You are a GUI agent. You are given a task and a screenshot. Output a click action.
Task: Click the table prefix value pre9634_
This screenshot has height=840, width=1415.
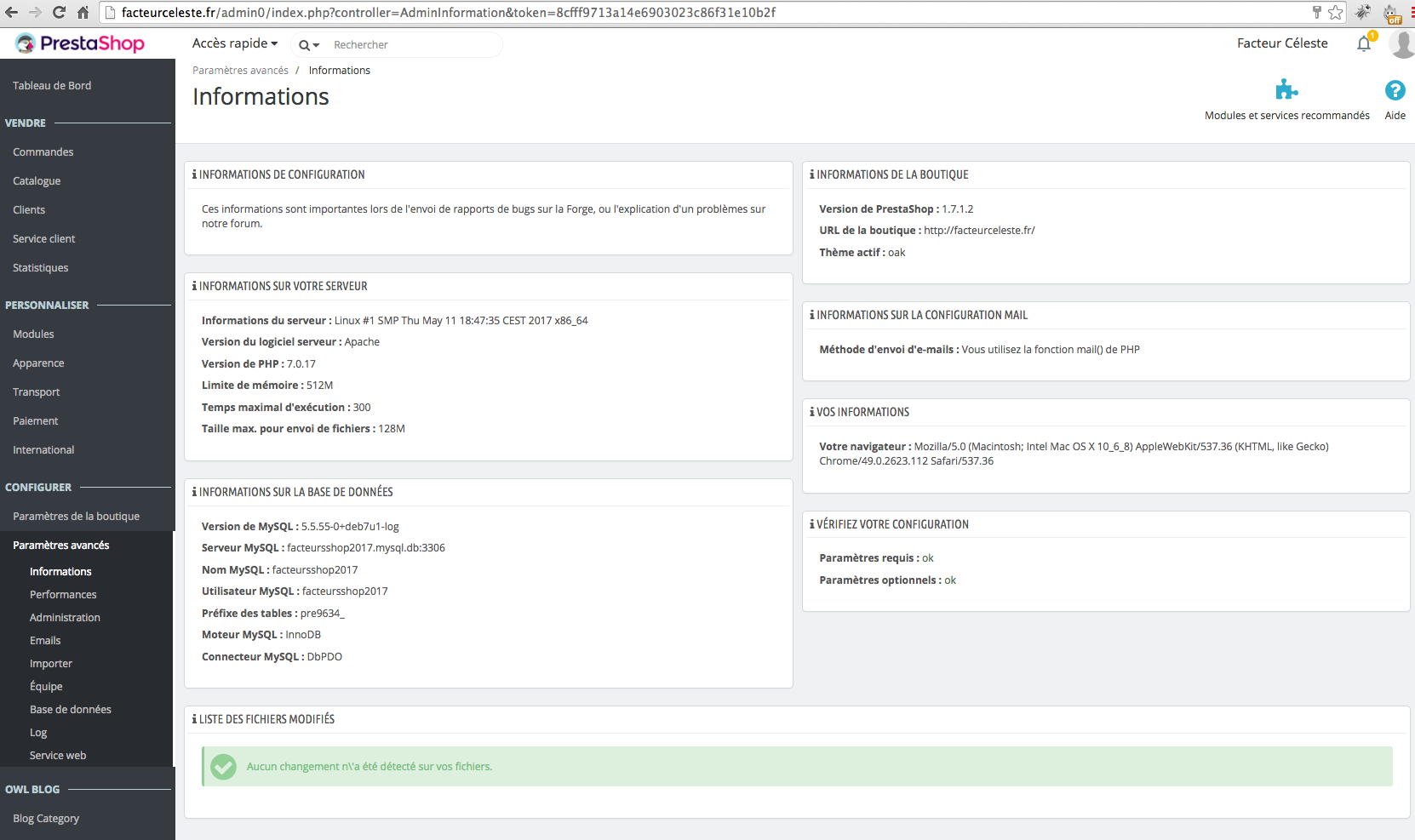pyautogui.click(x=323, y=614)
